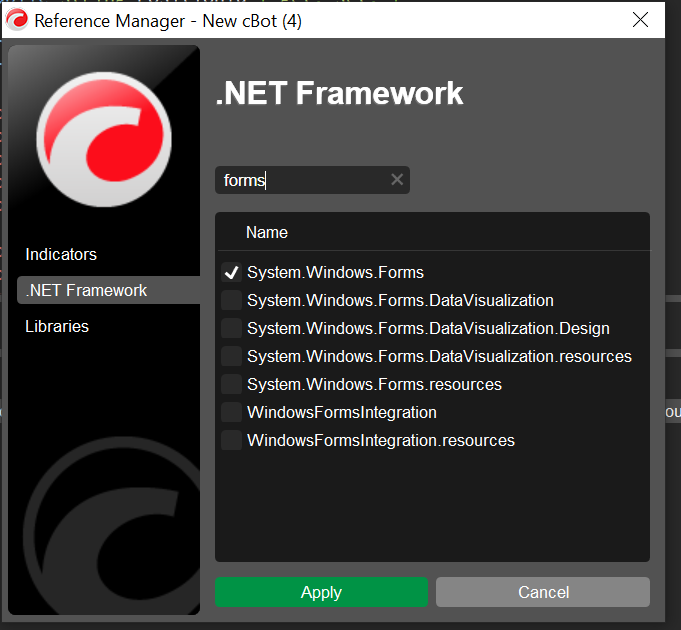Image resolution: width=681 pixels, height=630 pixels.
Task: Sort by the Name column header
Action: [x=267, y=232]
